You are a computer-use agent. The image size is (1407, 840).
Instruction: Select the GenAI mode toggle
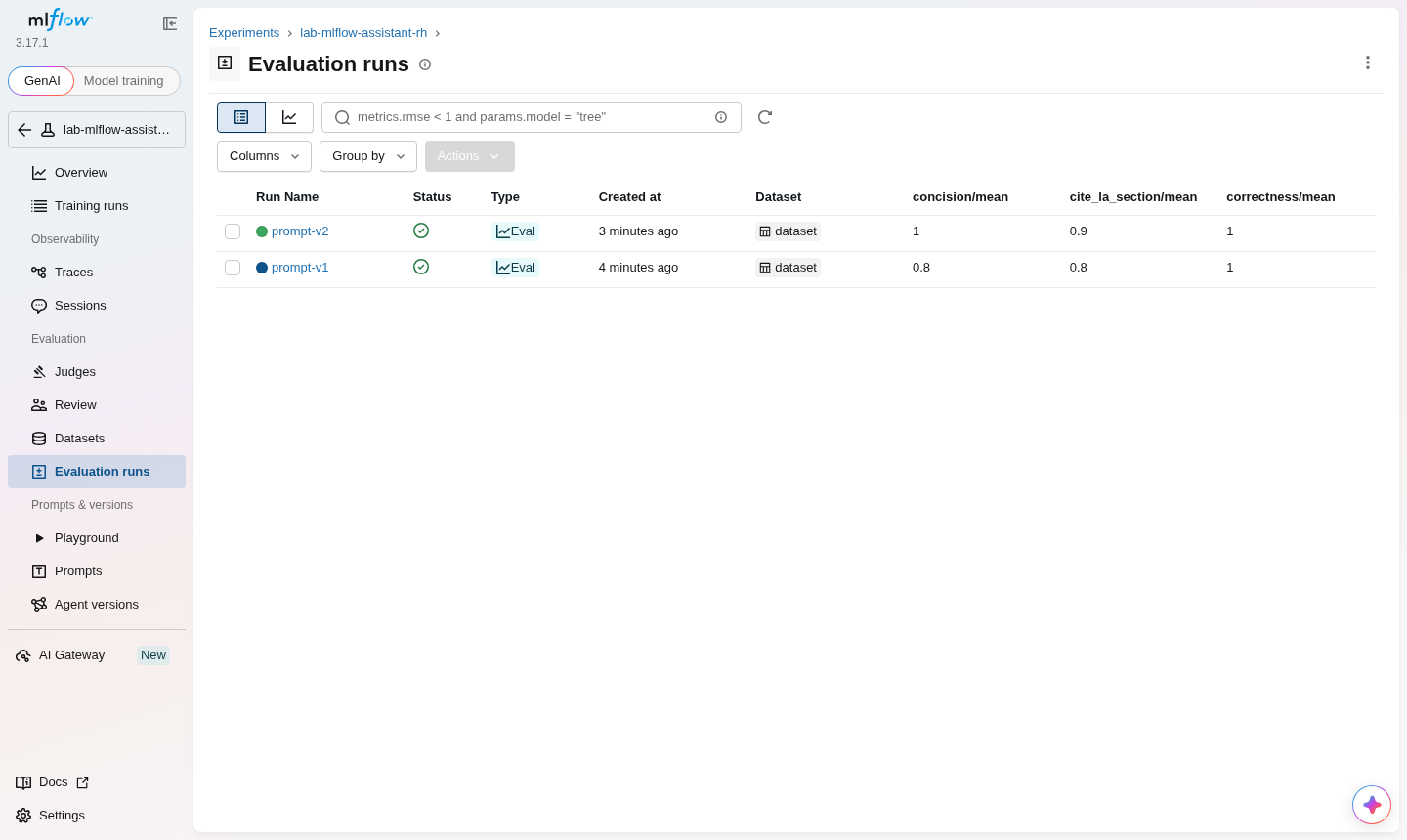point(41,81)
